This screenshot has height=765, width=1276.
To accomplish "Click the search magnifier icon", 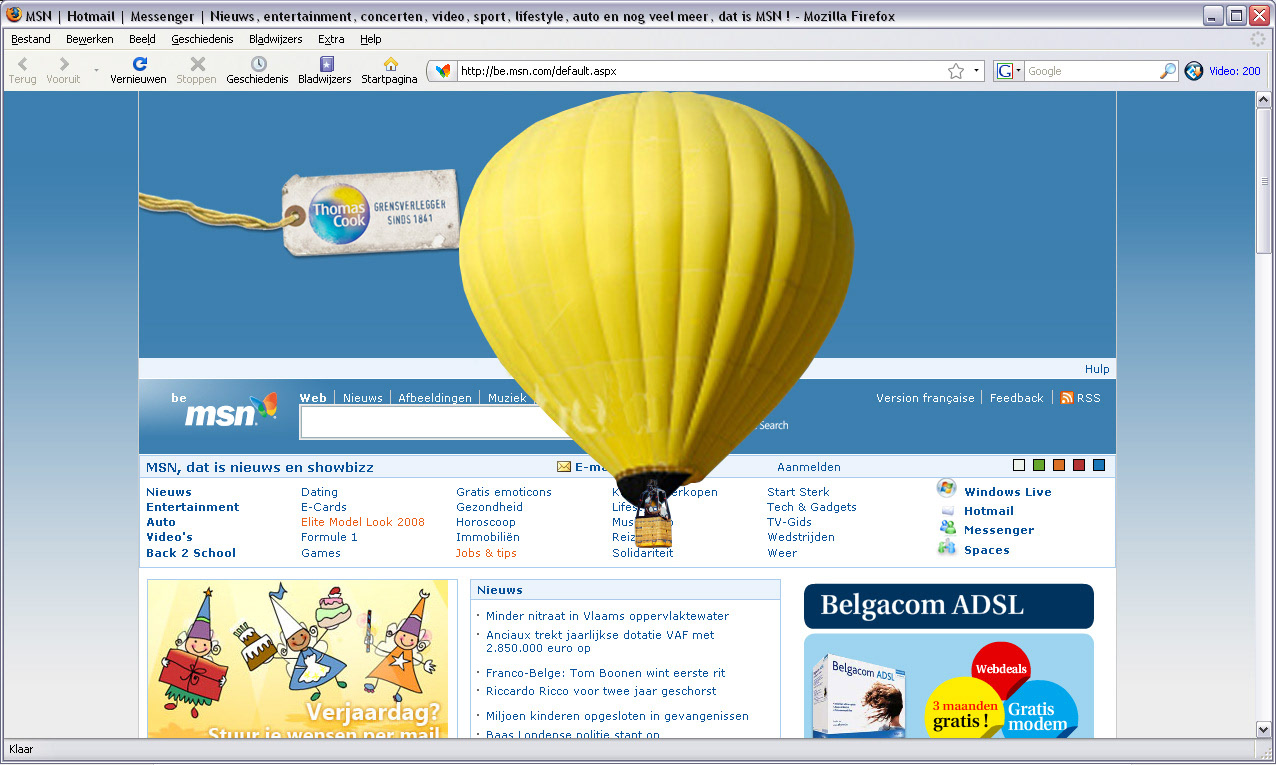I will coord(1168,71).
